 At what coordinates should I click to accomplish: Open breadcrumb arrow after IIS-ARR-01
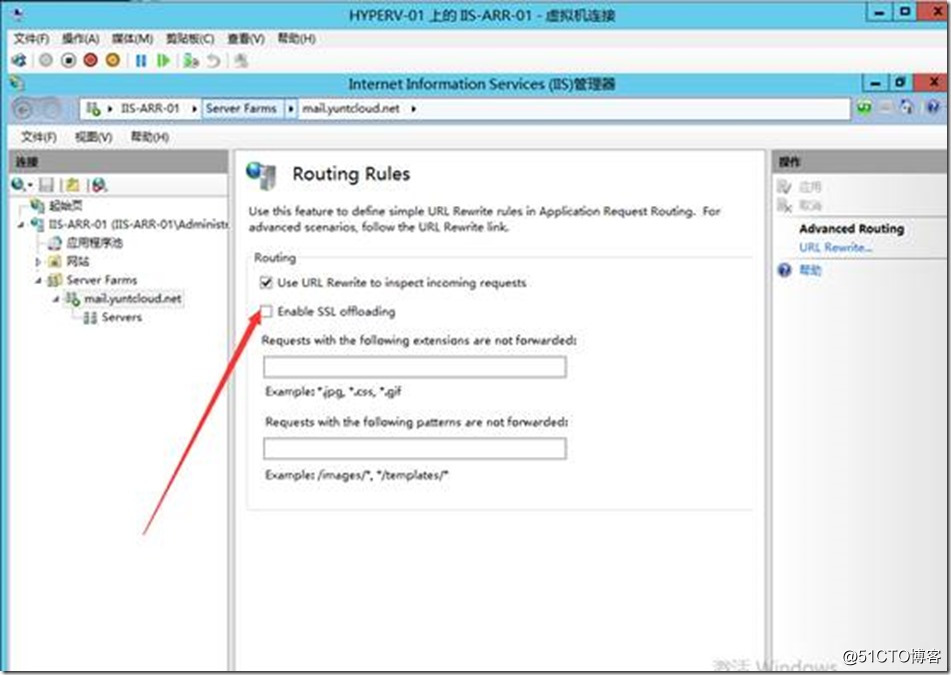pyautogui.click(x=194, y=109)
